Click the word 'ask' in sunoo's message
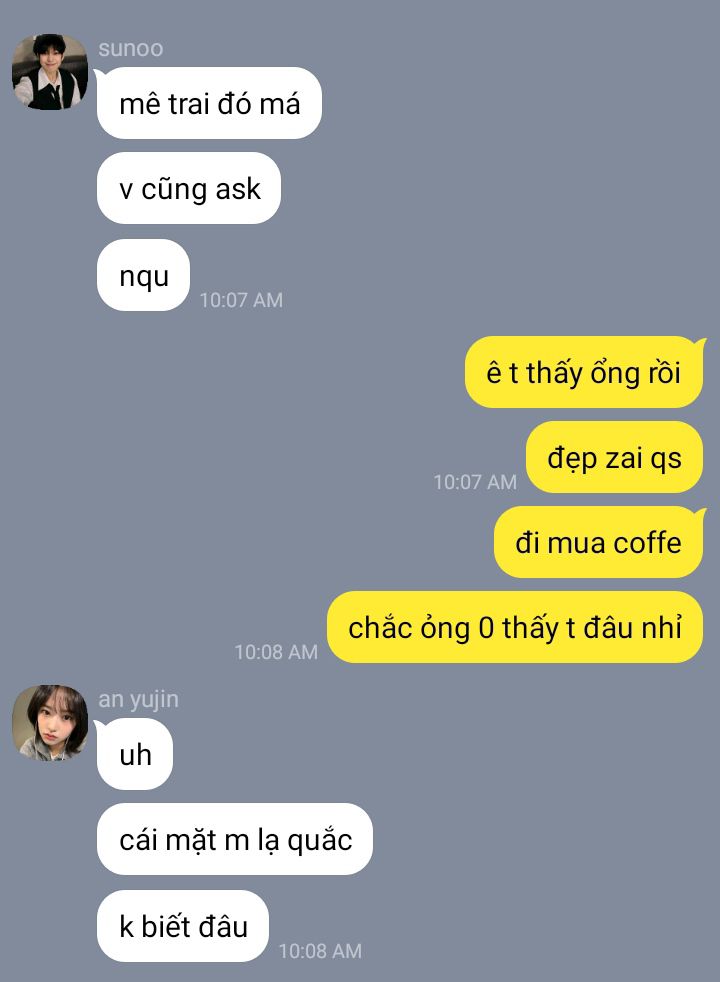This screenshot has height=982, width=720. [x=238, y=189]
